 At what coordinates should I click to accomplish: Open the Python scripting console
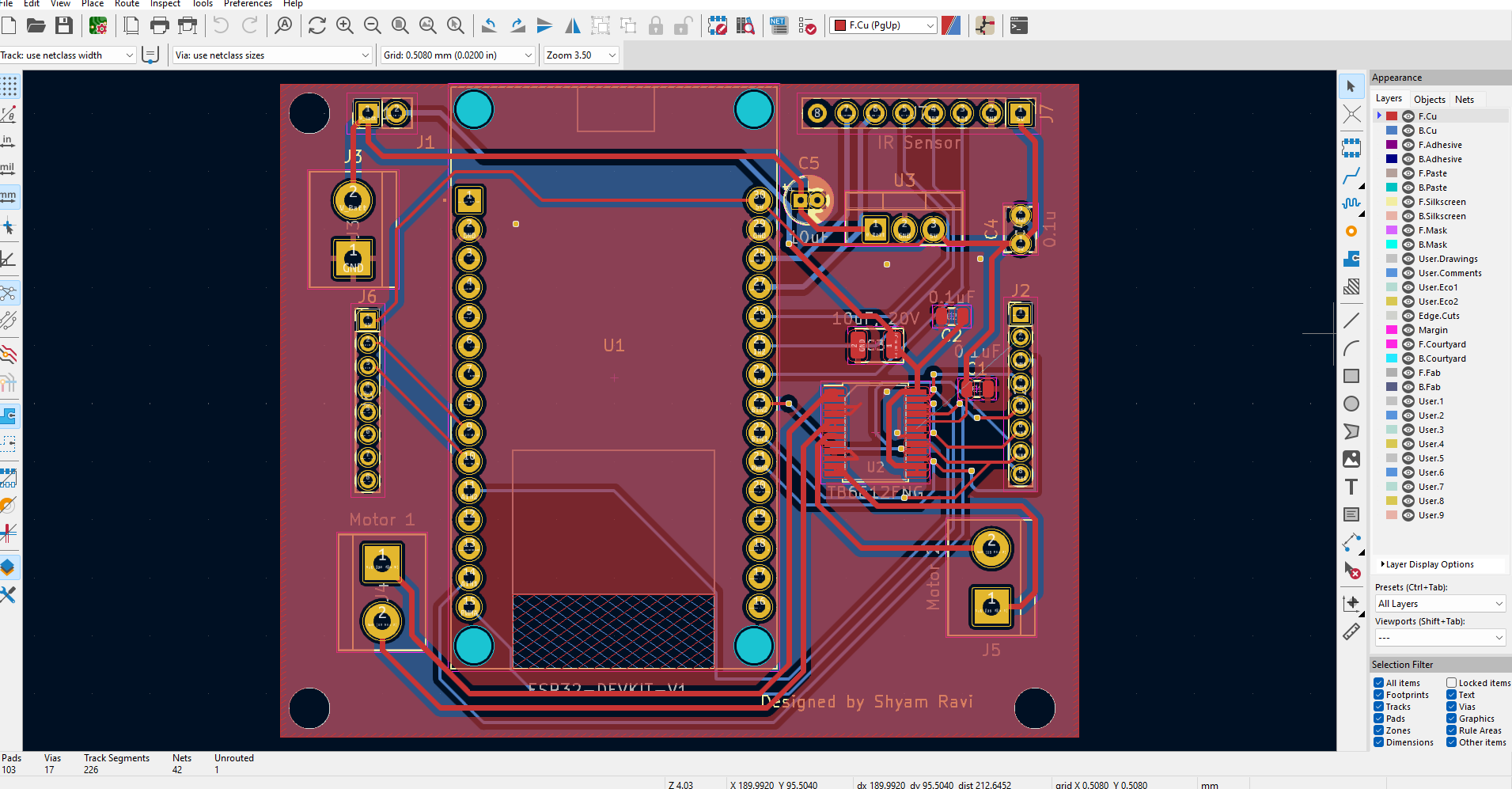tap(1019, 25)
